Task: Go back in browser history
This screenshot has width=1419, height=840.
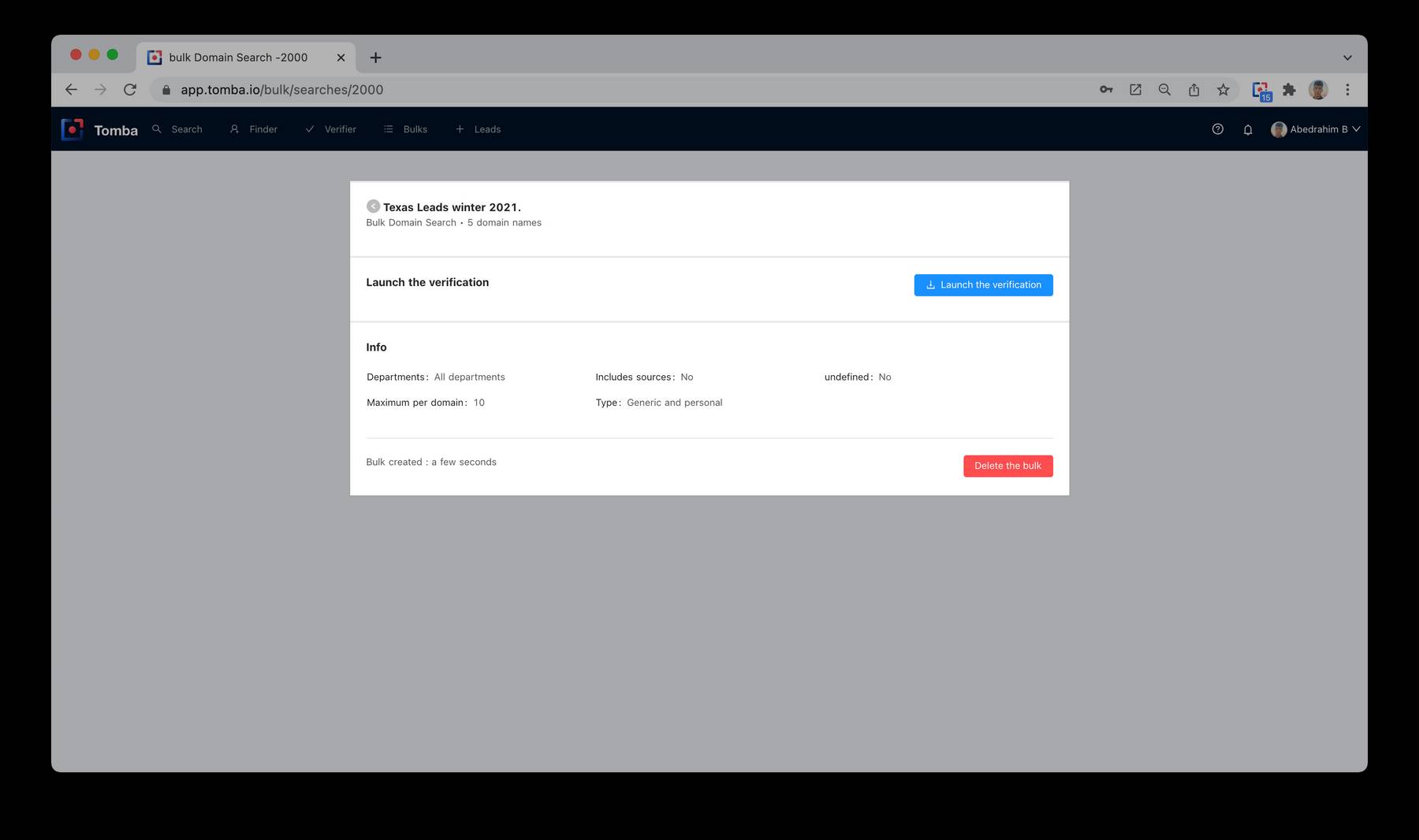Action: 71,90
